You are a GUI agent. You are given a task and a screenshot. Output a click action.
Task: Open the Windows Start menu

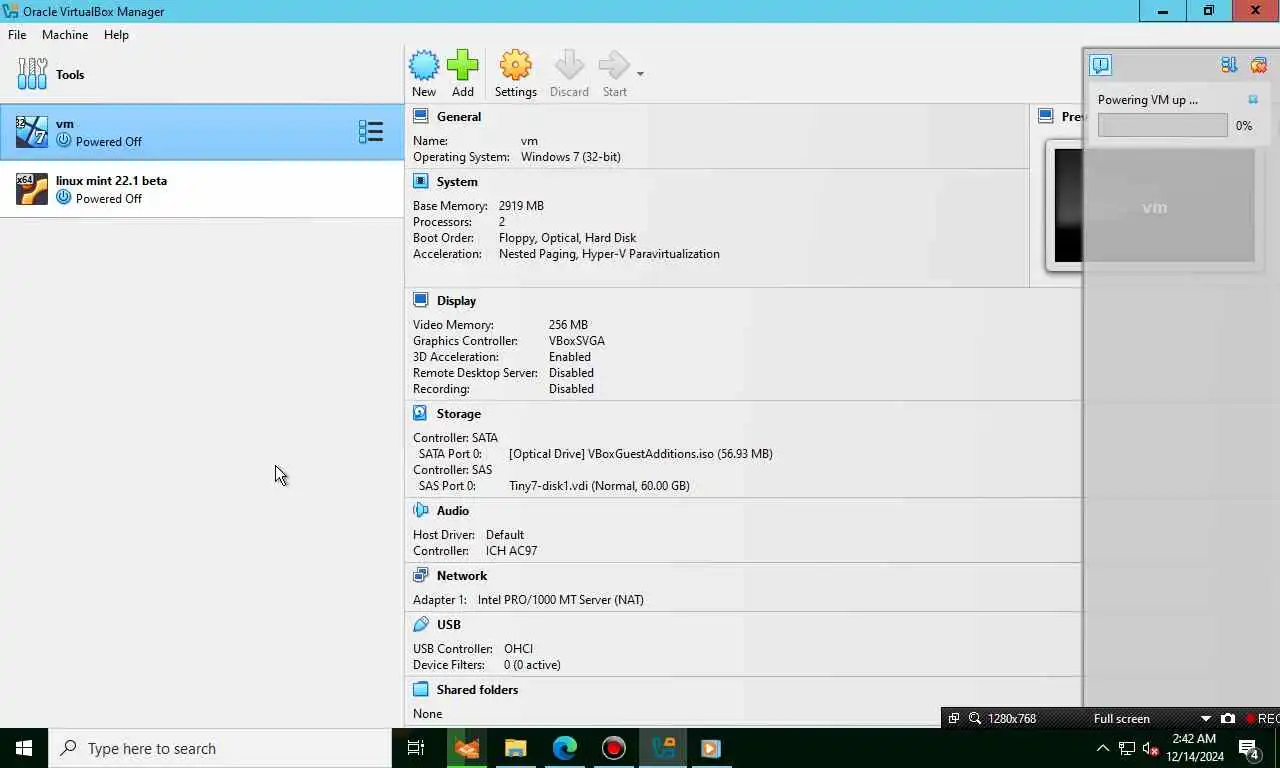pos(24,748)
